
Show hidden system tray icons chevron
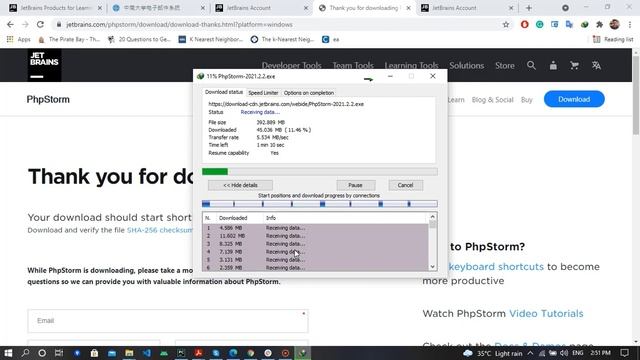coord(530,353)
